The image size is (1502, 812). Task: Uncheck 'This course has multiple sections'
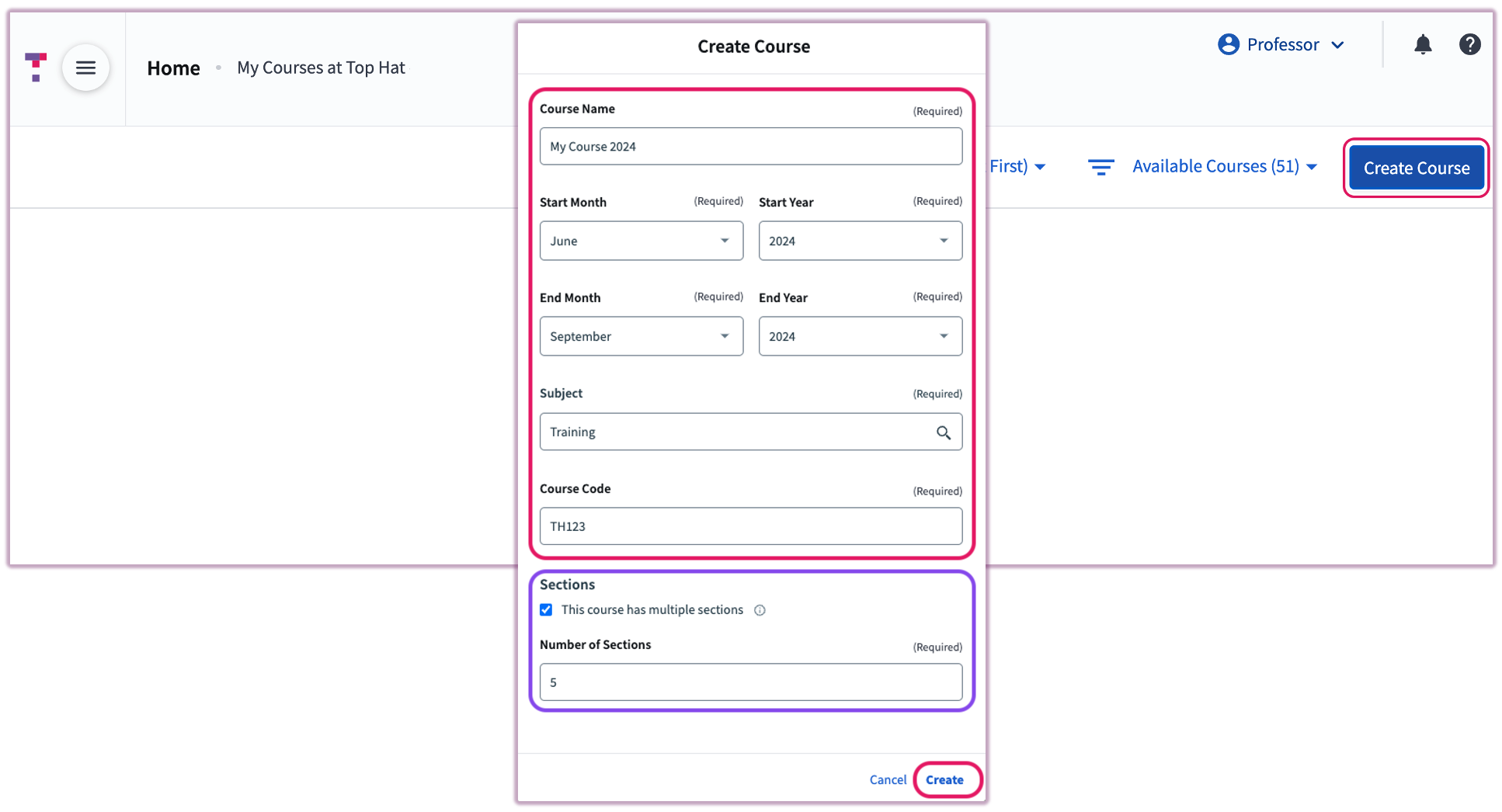546,609
